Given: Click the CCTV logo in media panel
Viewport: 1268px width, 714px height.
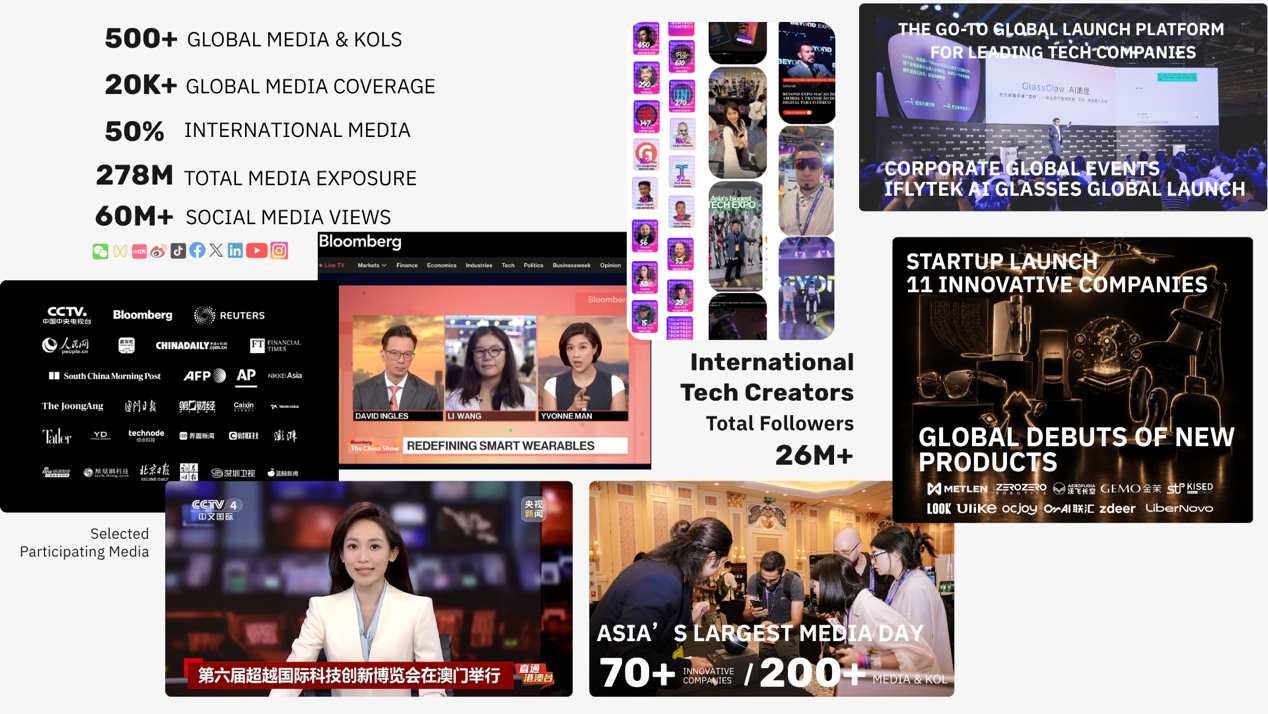Looking at the screenshot, I should click(x=67, y=315).
